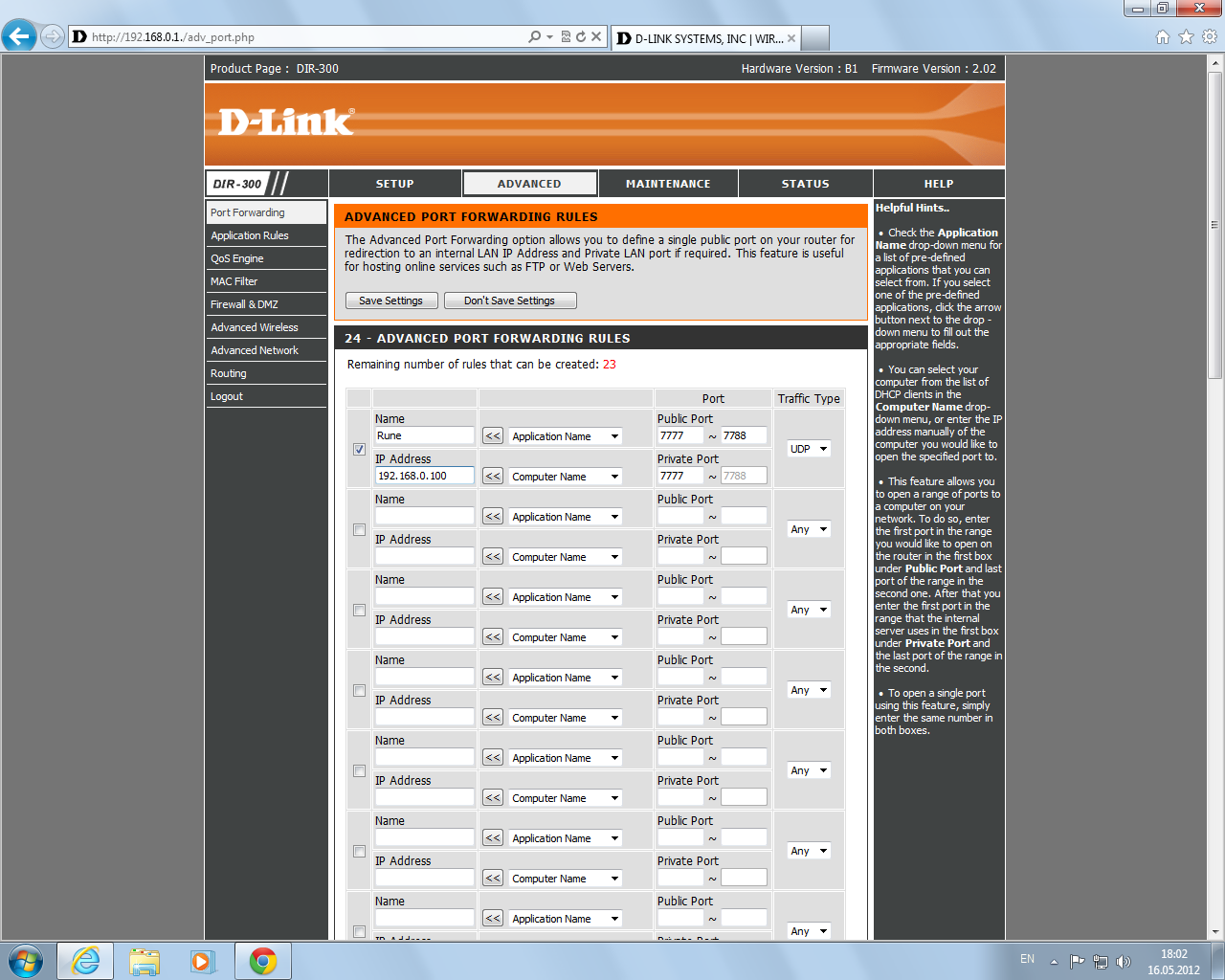Image resolution: width=1225 pixels, height=980 pixels.
Task: Open QoS Engine in the sidebar
Action: point(266,258)
